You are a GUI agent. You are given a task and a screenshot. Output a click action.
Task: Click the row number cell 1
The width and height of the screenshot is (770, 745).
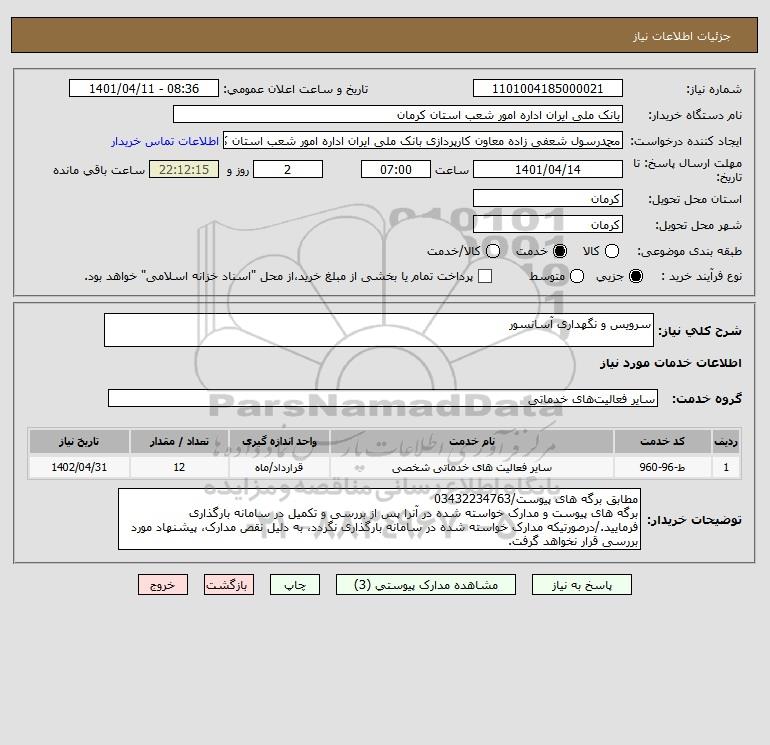(x=726, y=468)
